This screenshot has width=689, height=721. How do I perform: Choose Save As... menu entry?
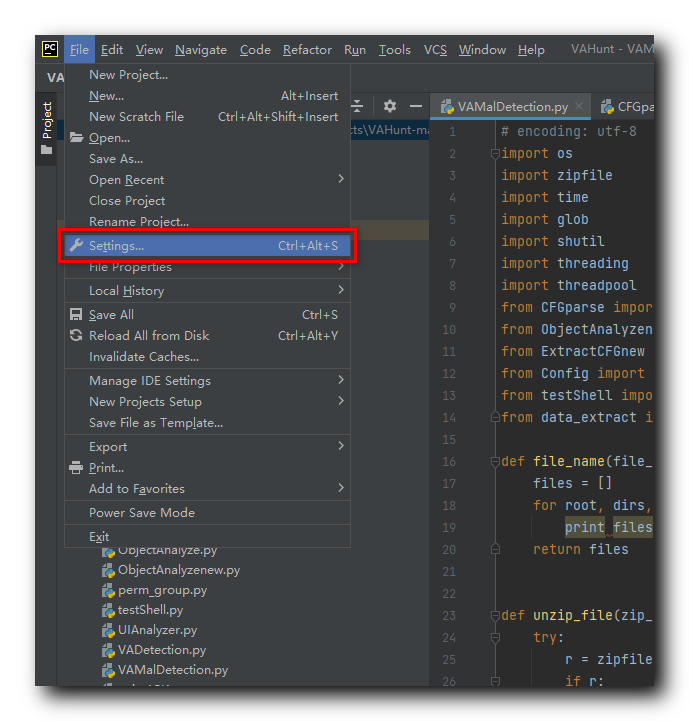[207, 159]
